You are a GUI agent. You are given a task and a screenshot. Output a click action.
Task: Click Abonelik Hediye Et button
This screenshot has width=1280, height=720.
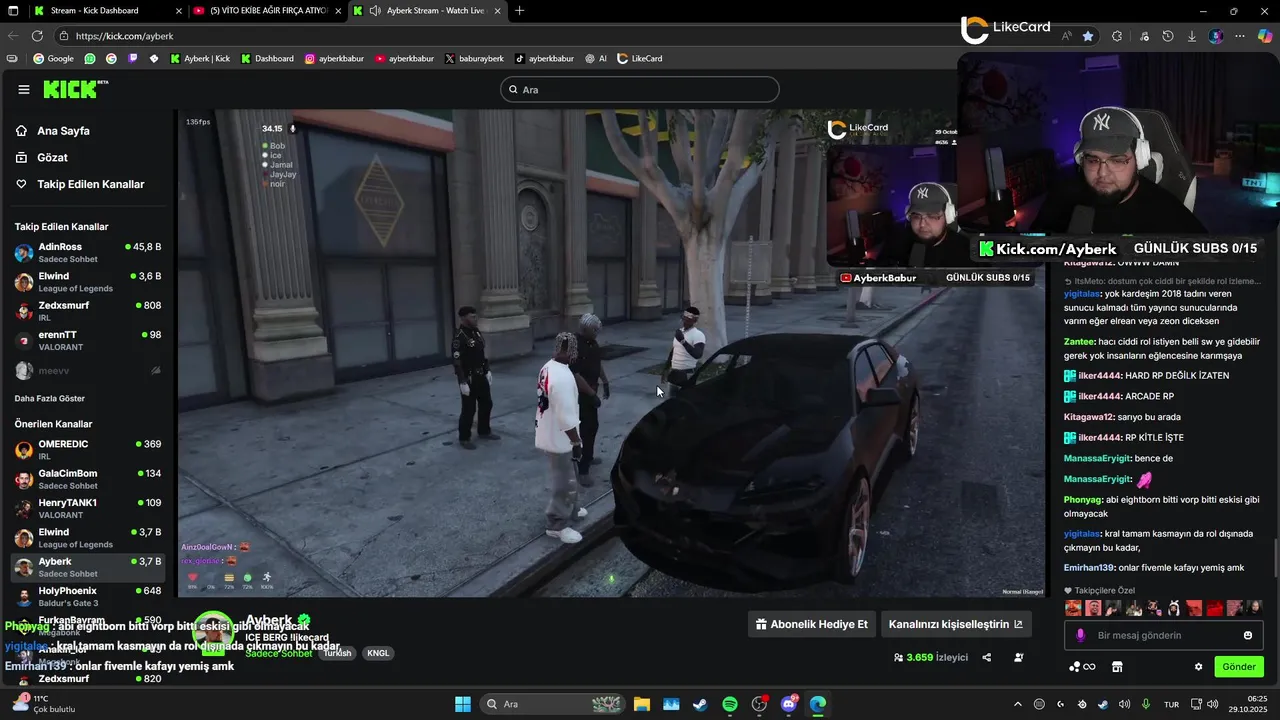coord(812,624)
